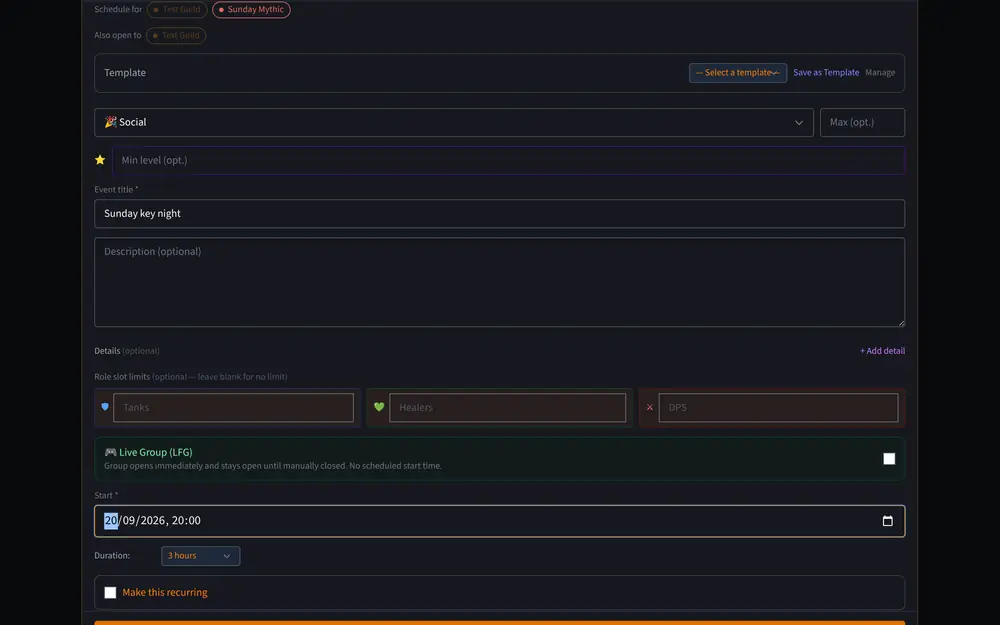Viewport: 1000px width, 625px height.
Task: Open the Select a template dropdown
Action: 738,73
